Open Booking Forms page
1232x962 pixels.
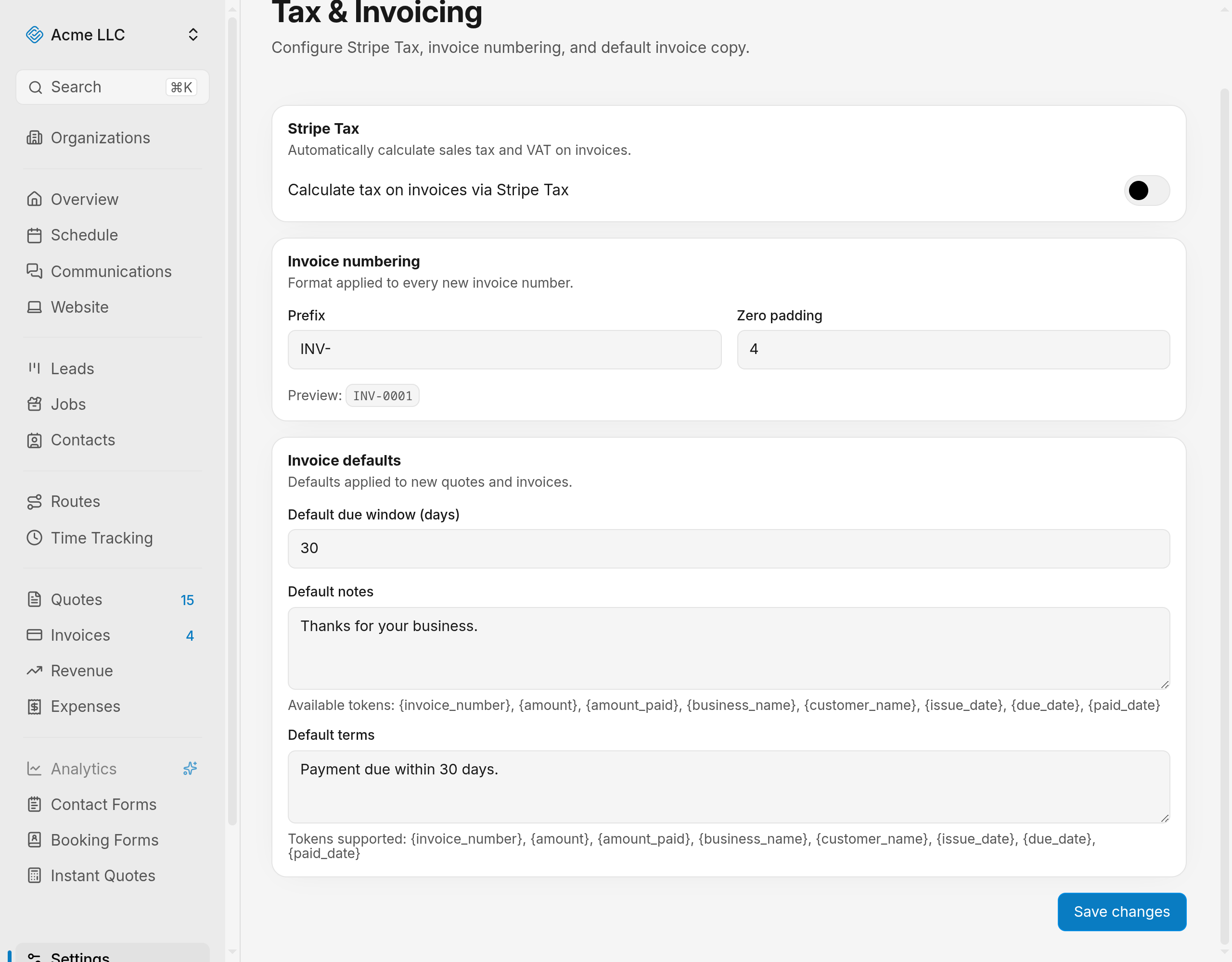112,840
